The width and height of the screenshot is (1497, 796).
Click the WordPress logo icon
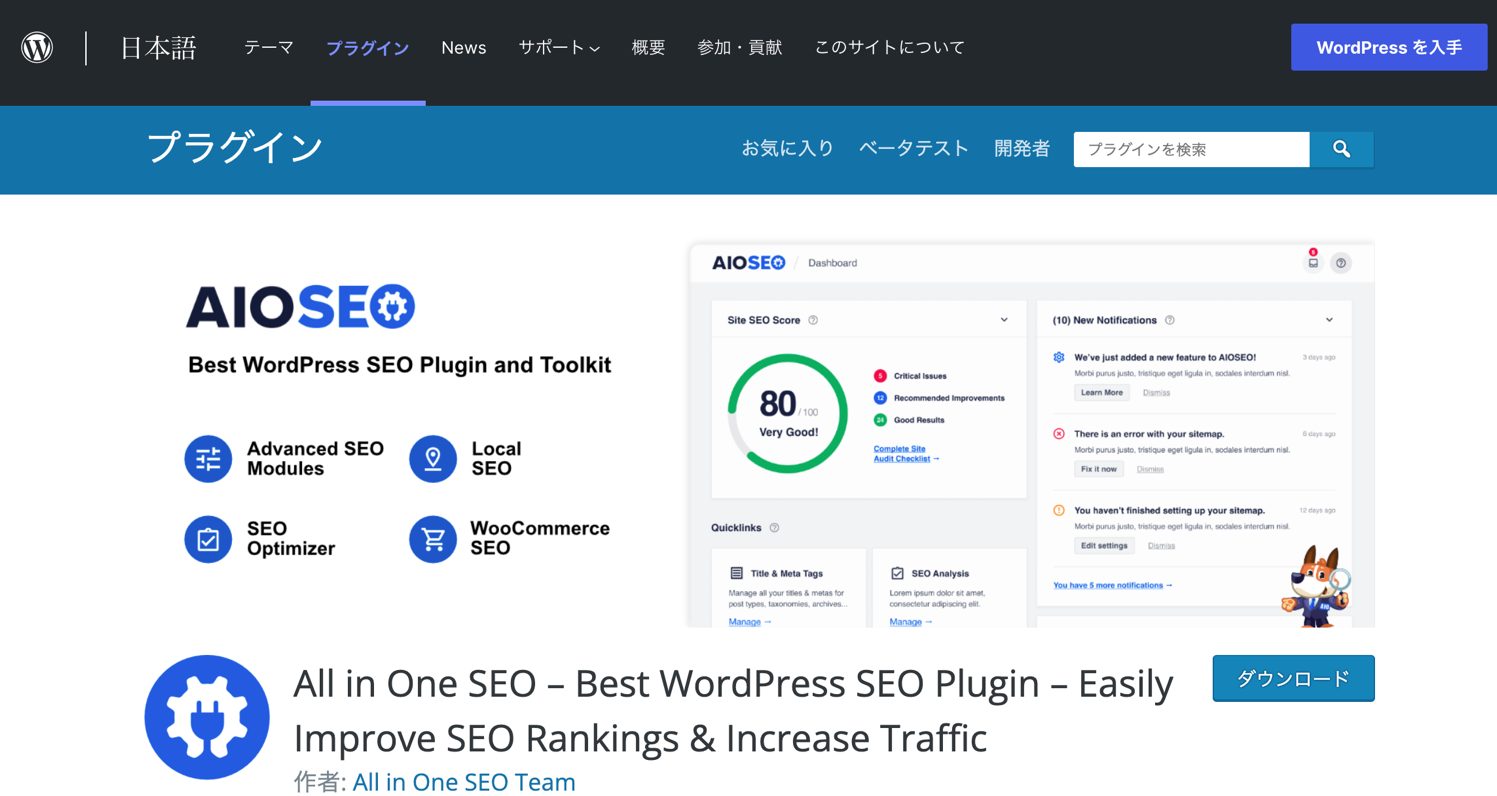[37, 47]
